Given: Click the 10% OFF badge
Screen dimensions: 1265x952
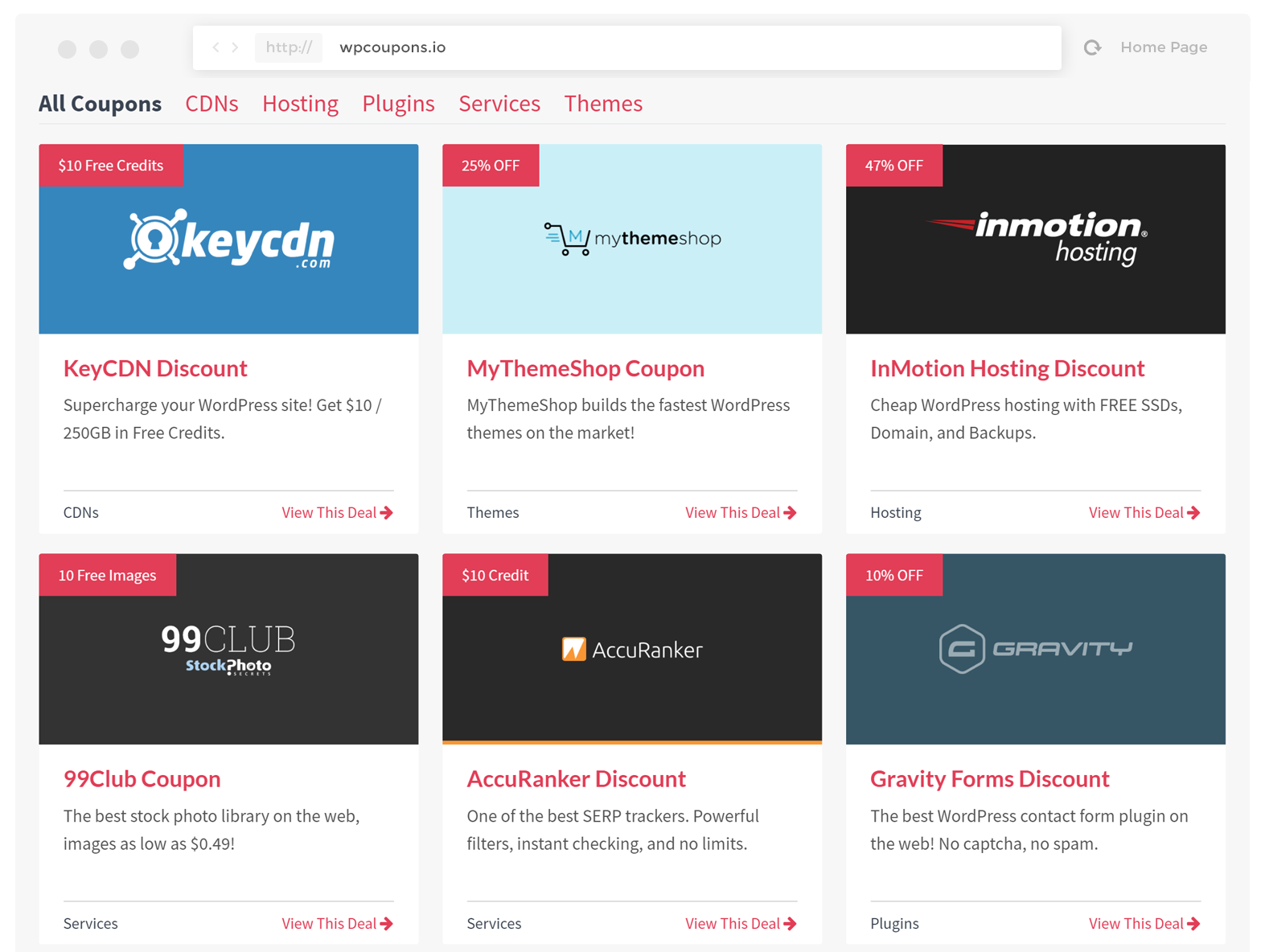Looking at the screenshot, I should [x=894, y=576].
